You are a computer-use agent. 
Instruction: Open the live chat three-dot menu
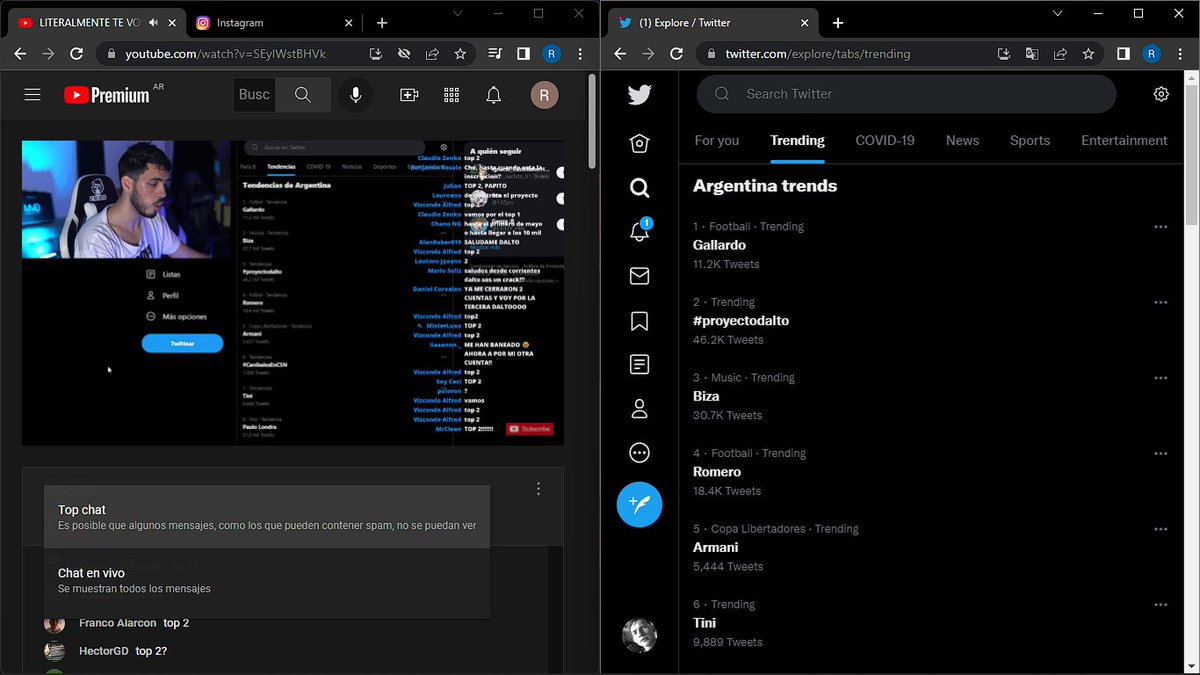538,489
